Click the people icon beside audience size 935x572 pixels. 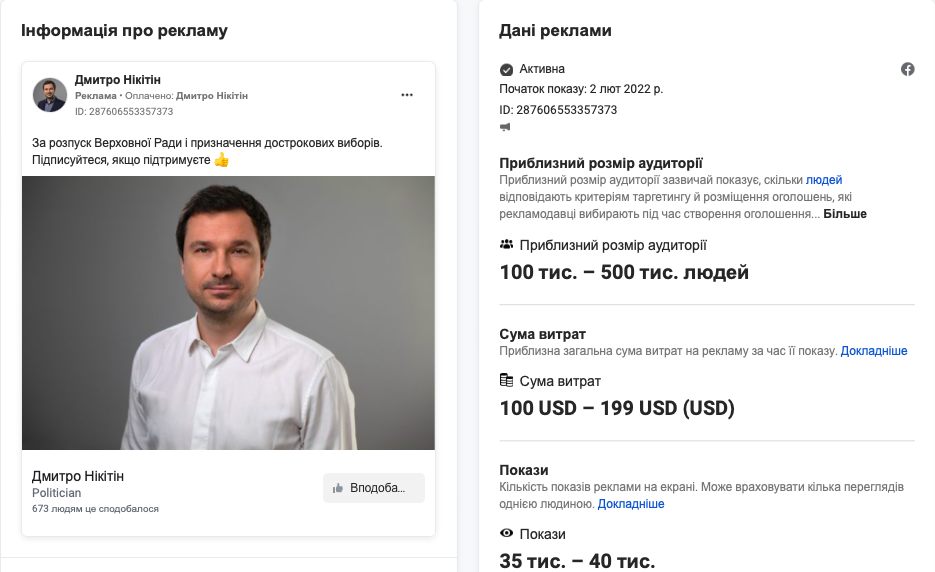pos(506,244)
